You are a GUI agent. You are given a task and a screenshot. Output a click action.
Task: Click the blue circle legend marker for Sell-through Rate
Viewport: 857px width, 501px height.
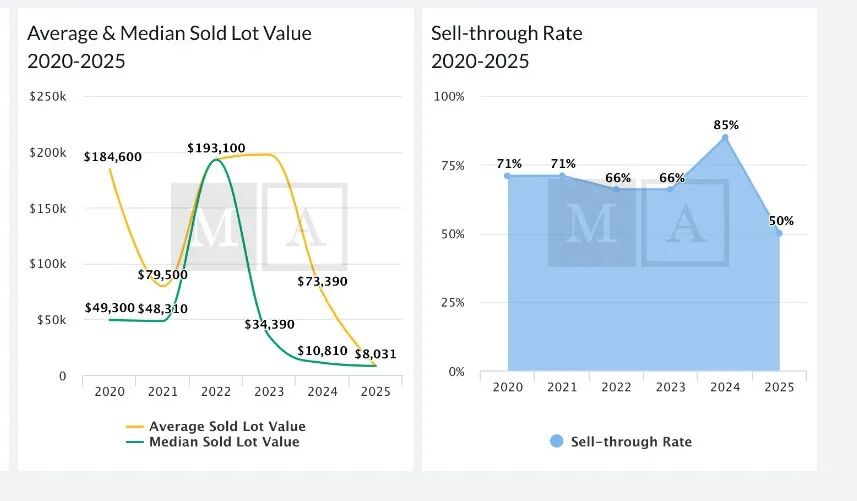[x=556, y=441]
